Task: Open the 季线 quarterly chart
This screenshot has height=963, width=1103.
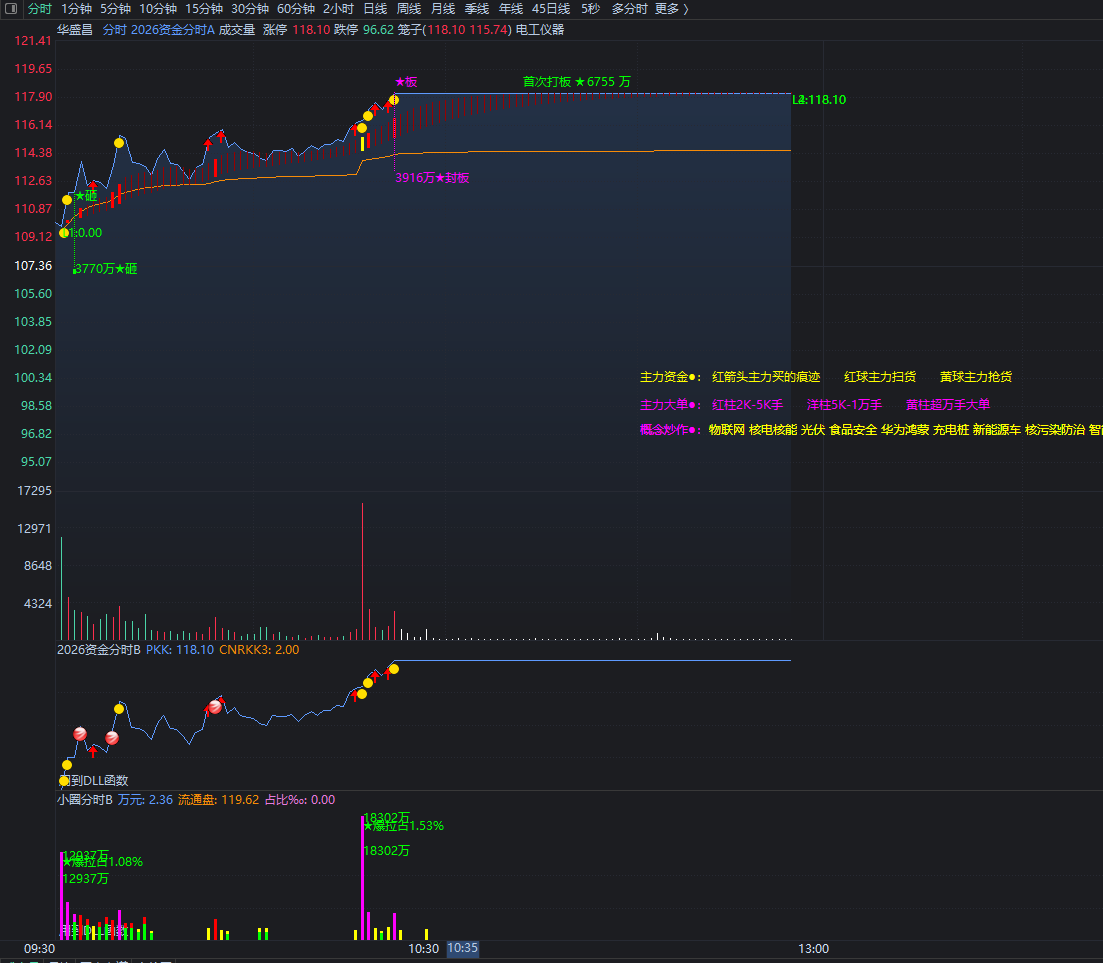Action: [476, 9]
